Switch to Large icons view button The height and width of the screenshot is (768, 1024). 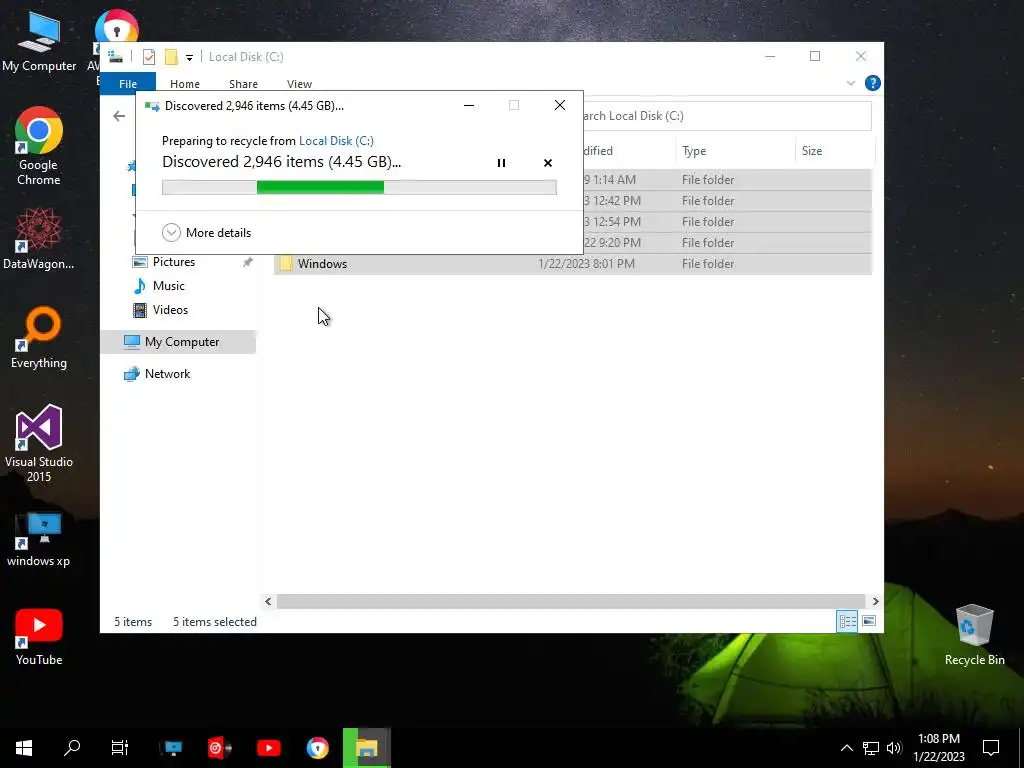click(x=869, y=621)
